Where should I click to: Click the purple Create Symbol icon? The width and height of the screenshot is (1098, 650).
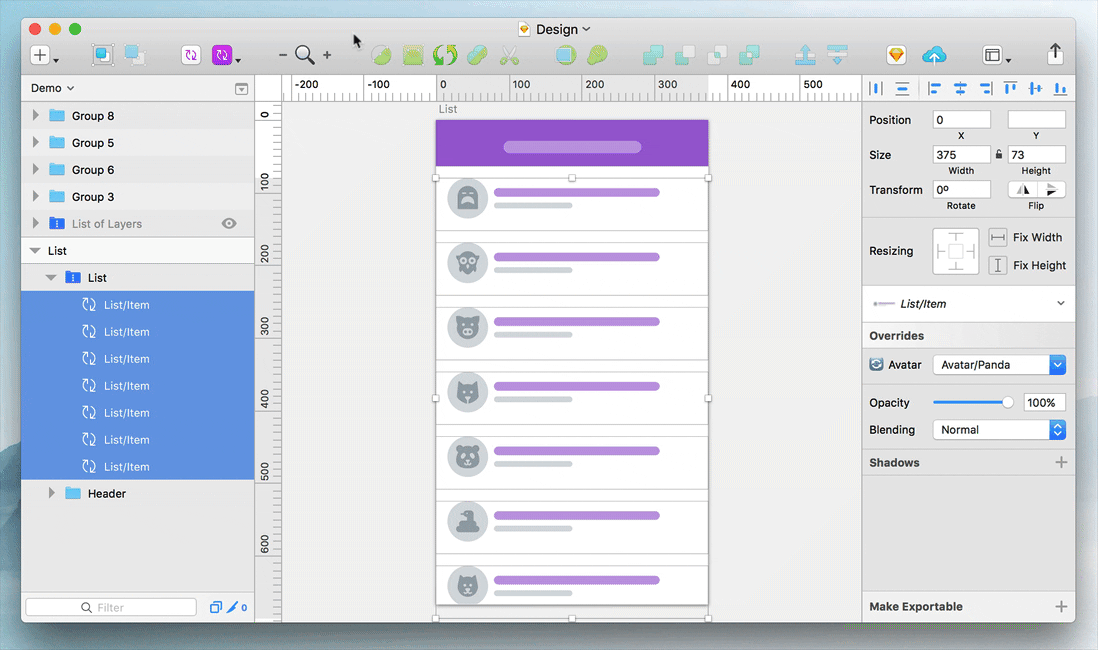191,56
